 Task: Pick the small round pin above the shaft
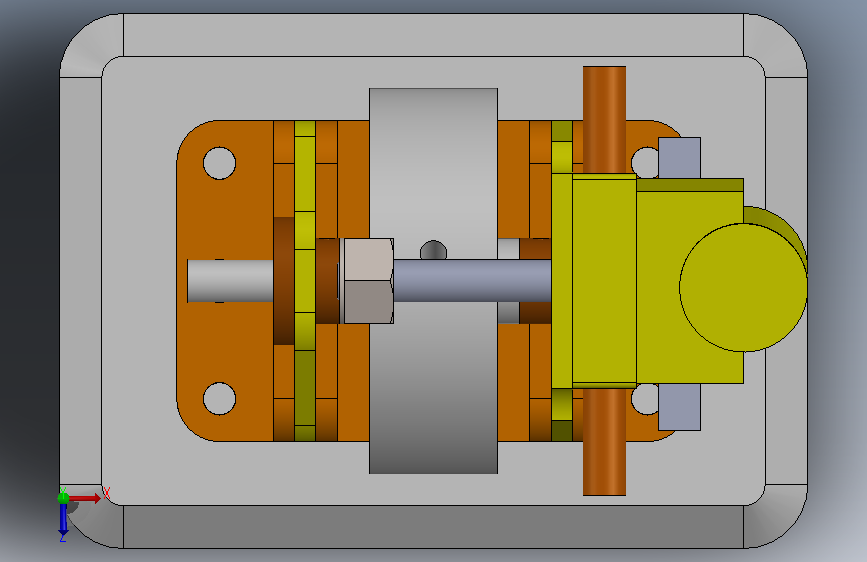click(x=434, y=250)
